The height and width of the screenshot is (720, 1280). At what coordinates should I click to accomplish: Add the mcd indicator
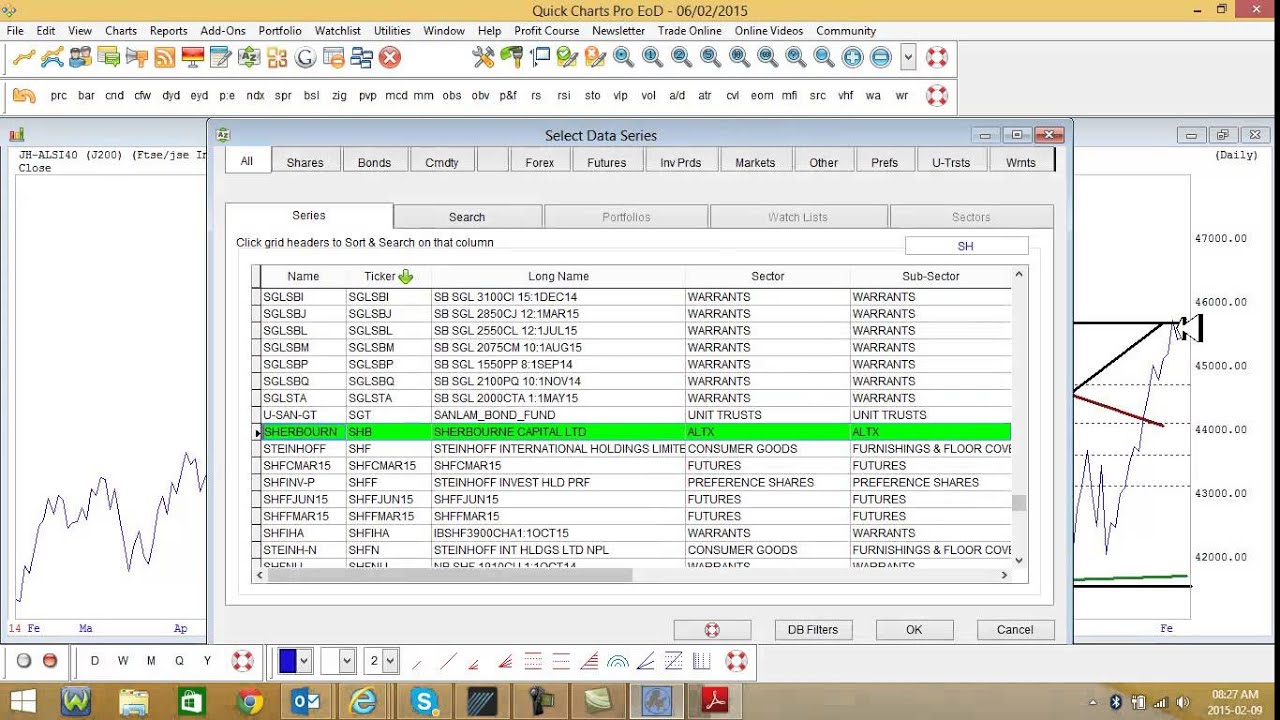(x=396, y=96)
